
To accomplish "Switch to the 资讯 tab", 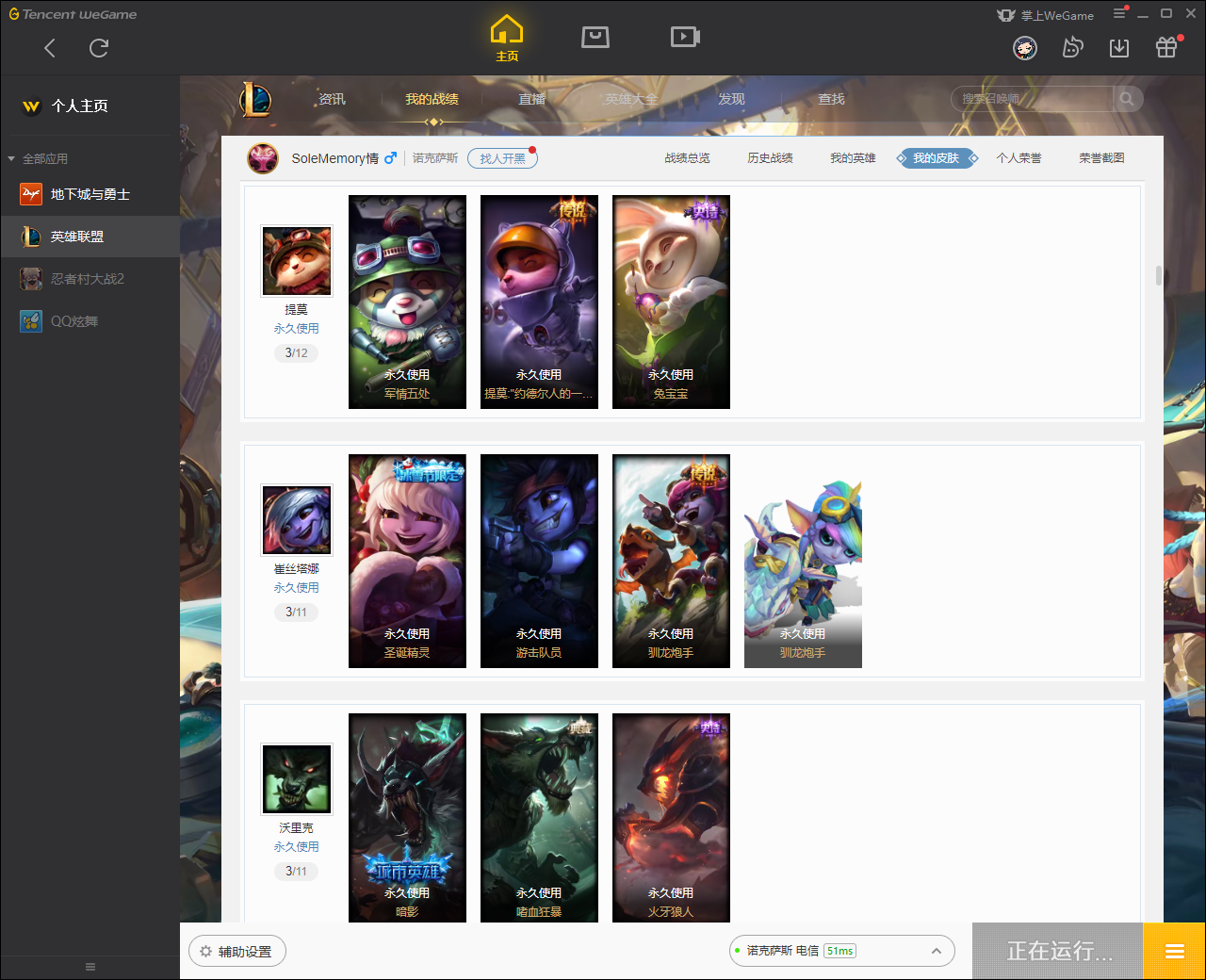I will point(332,99).
